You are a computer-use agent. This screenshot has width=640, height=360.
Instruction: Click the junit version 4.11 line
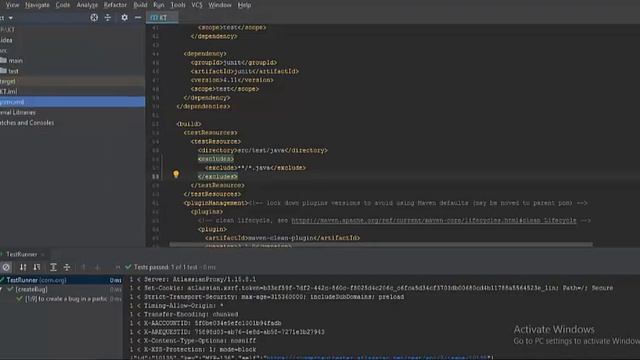pyautogui.click(x=232, y=80)
